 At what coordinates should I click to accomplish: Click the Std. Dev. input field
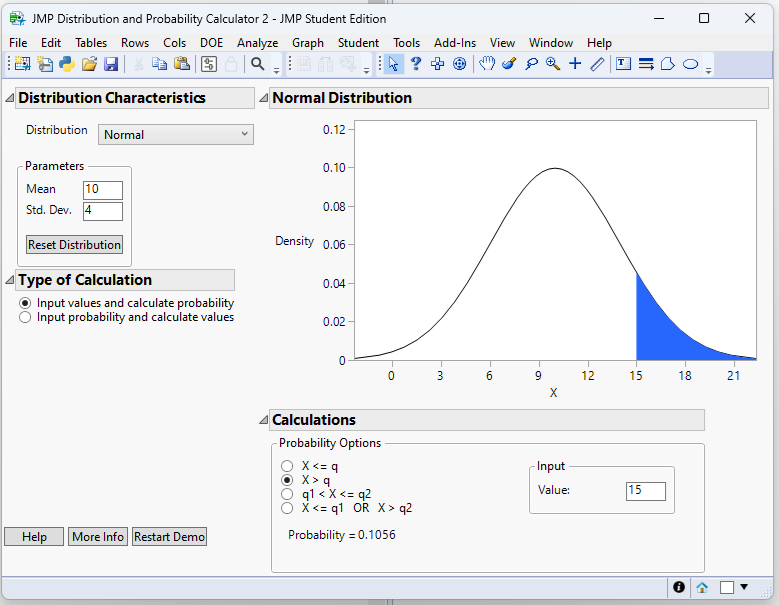point(102,211)
